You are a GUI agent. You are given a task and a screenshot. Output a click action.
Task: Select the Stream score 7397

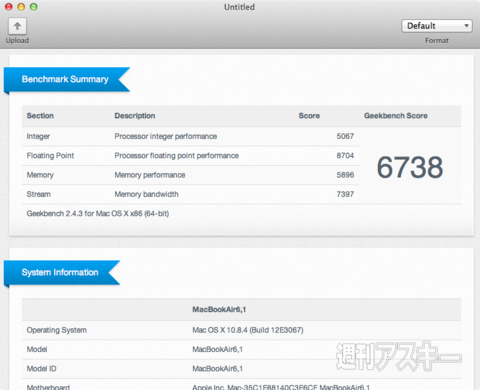pos(345,194)
